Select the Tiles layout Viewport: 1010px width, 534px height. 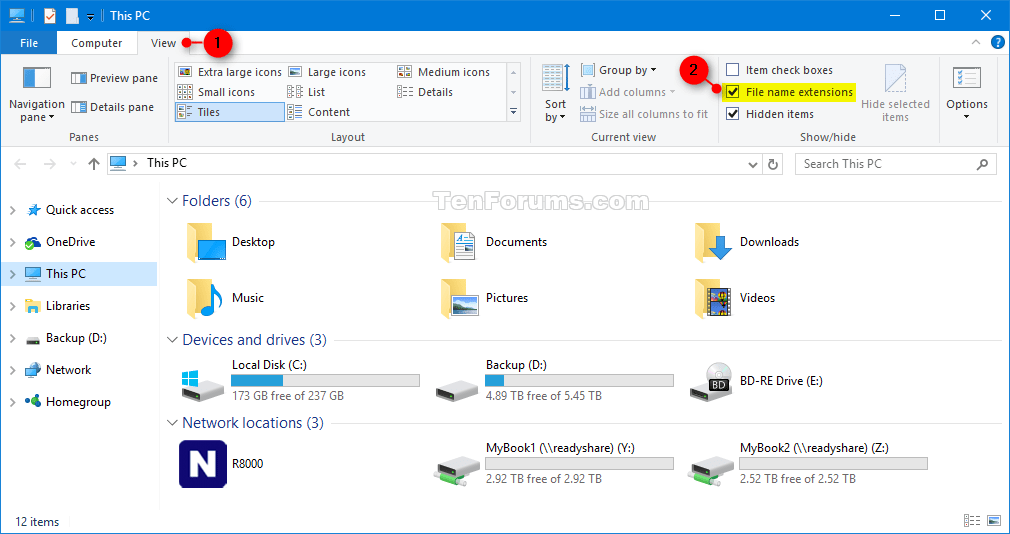pyautogui.click(x=229, y=112)
